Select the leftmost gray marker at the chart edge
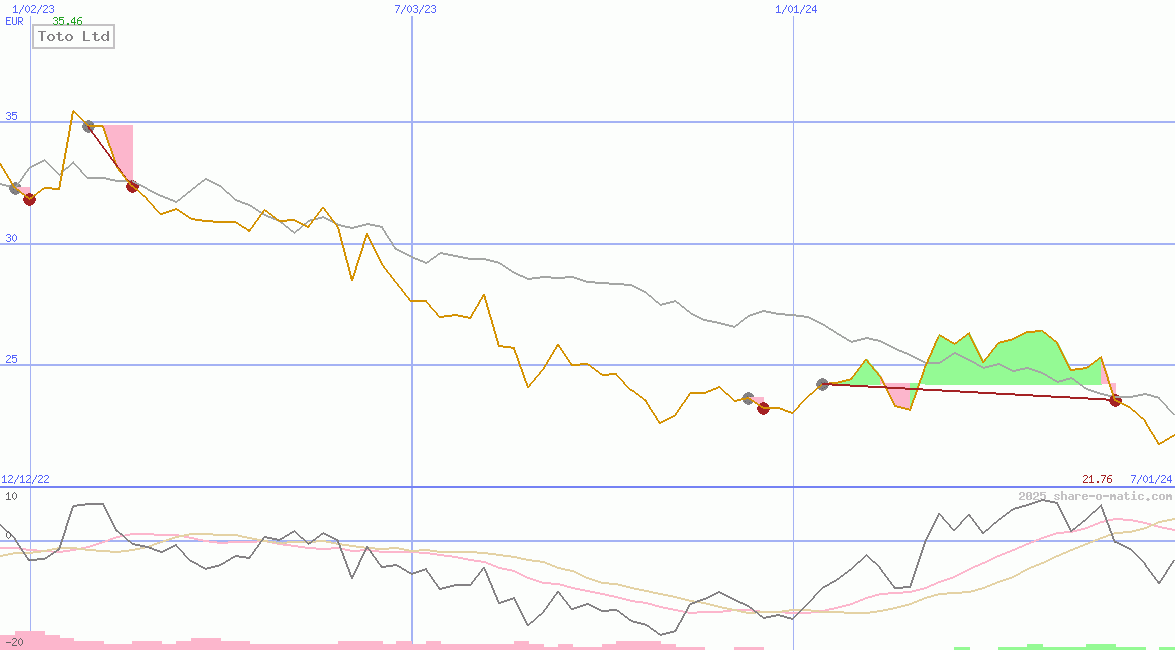 click(x=14, y=188)
